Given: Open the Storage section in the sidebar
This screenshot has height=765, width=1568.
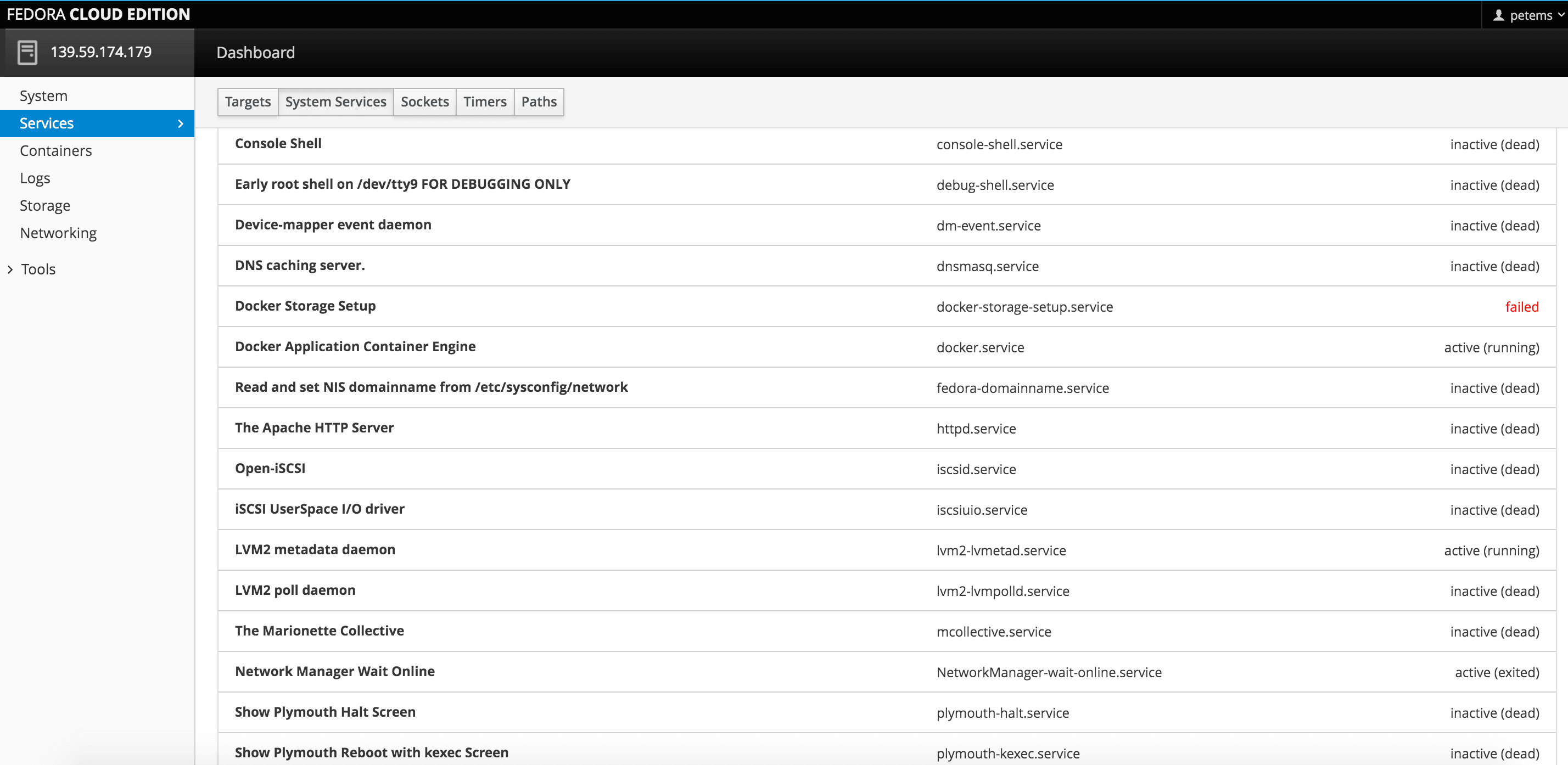Looking at the screenshot, I should tap(44, 205).
